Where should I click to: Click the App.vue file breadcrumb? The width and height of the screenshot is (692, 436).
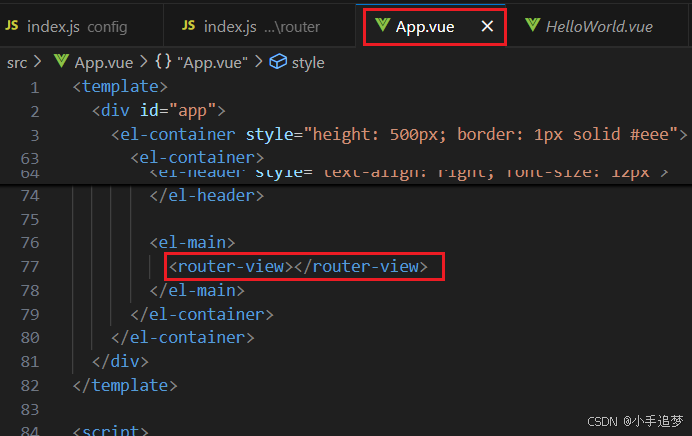click(x=104, y=63)
